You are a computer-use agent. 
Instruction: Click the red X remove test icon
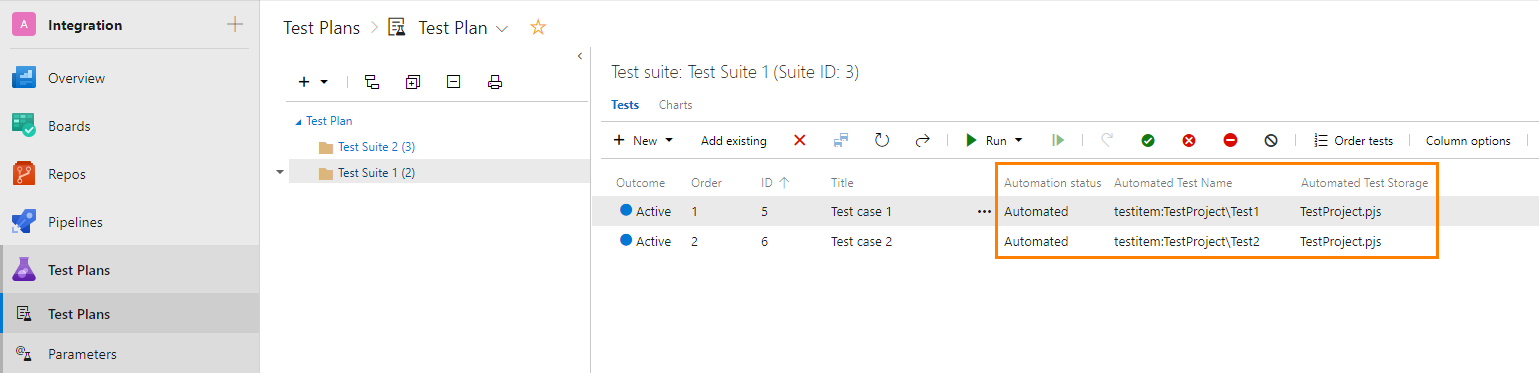tap(800, 141)
